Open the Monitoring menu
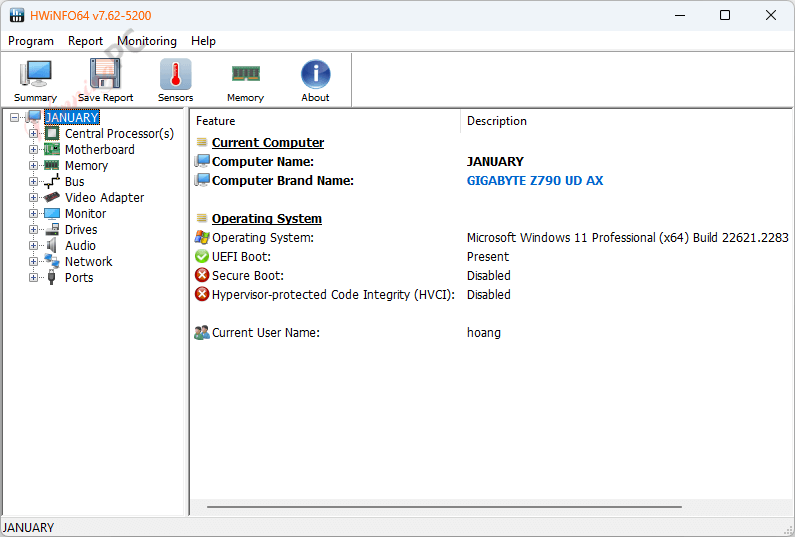The width and height of the screenshot is (796, 538). tap(147, 41)
